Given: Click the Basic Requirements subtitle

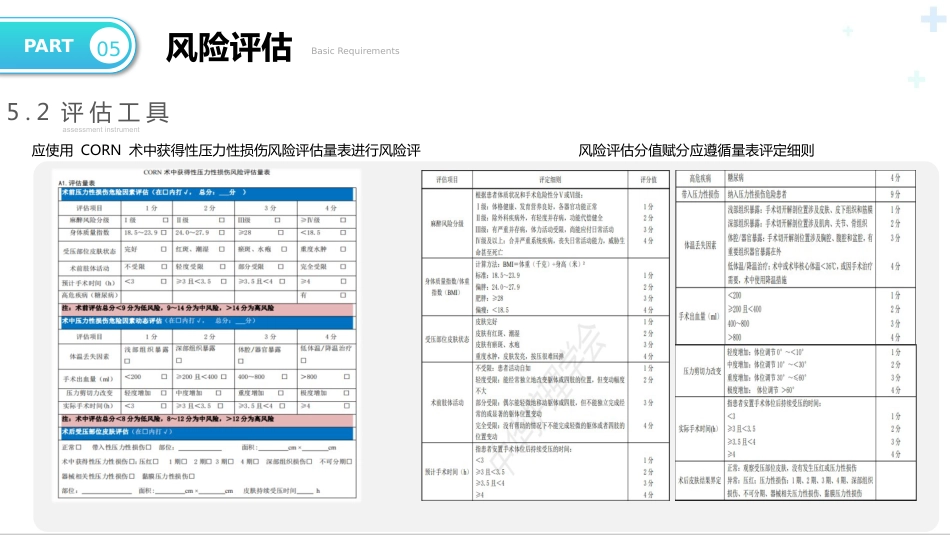Looking at the screenshot, I should pyautogui.click(x=355, y=51).
